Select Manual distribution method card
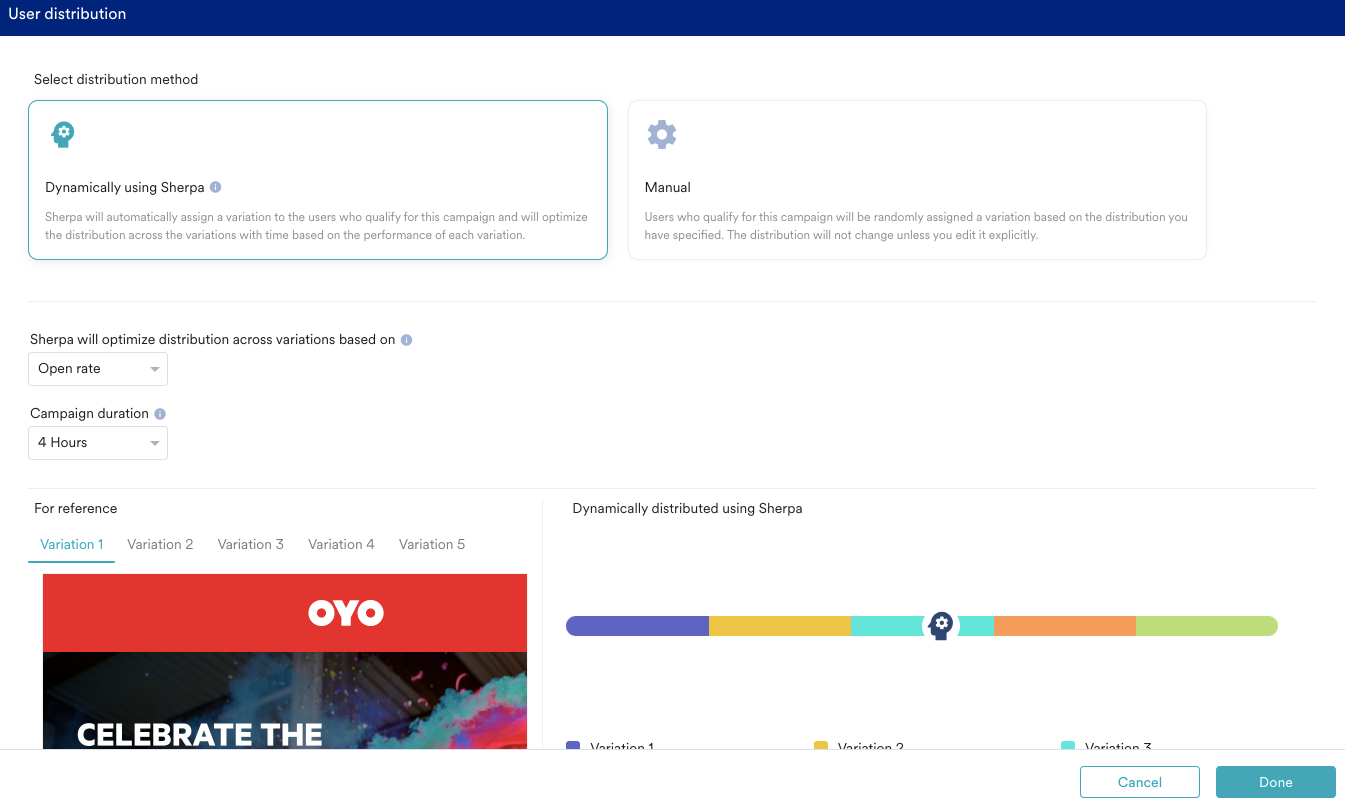1345x809 pixels. click(x=916, y=180)
